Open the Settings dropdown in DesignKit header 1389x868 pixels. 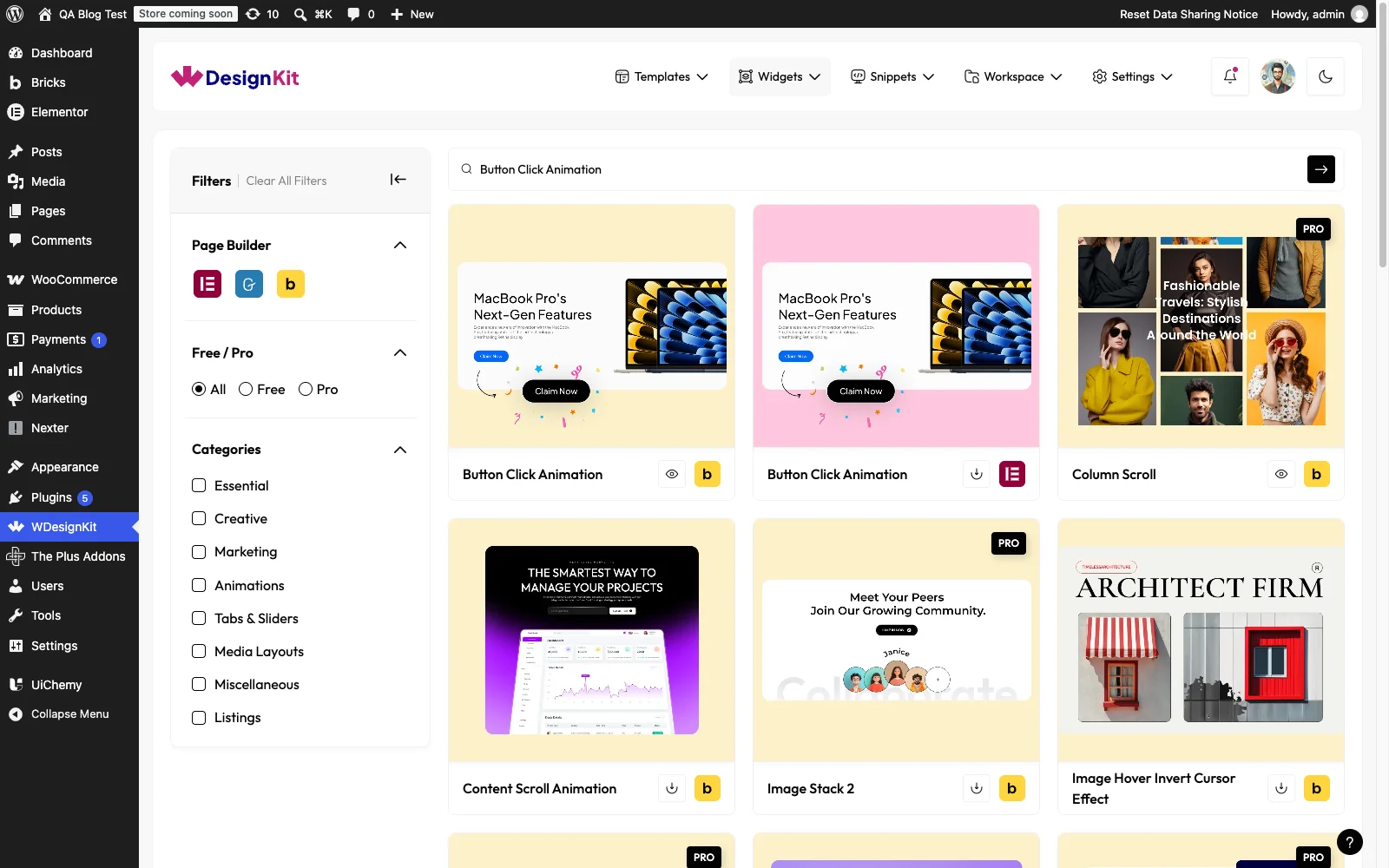point(1132,76)
